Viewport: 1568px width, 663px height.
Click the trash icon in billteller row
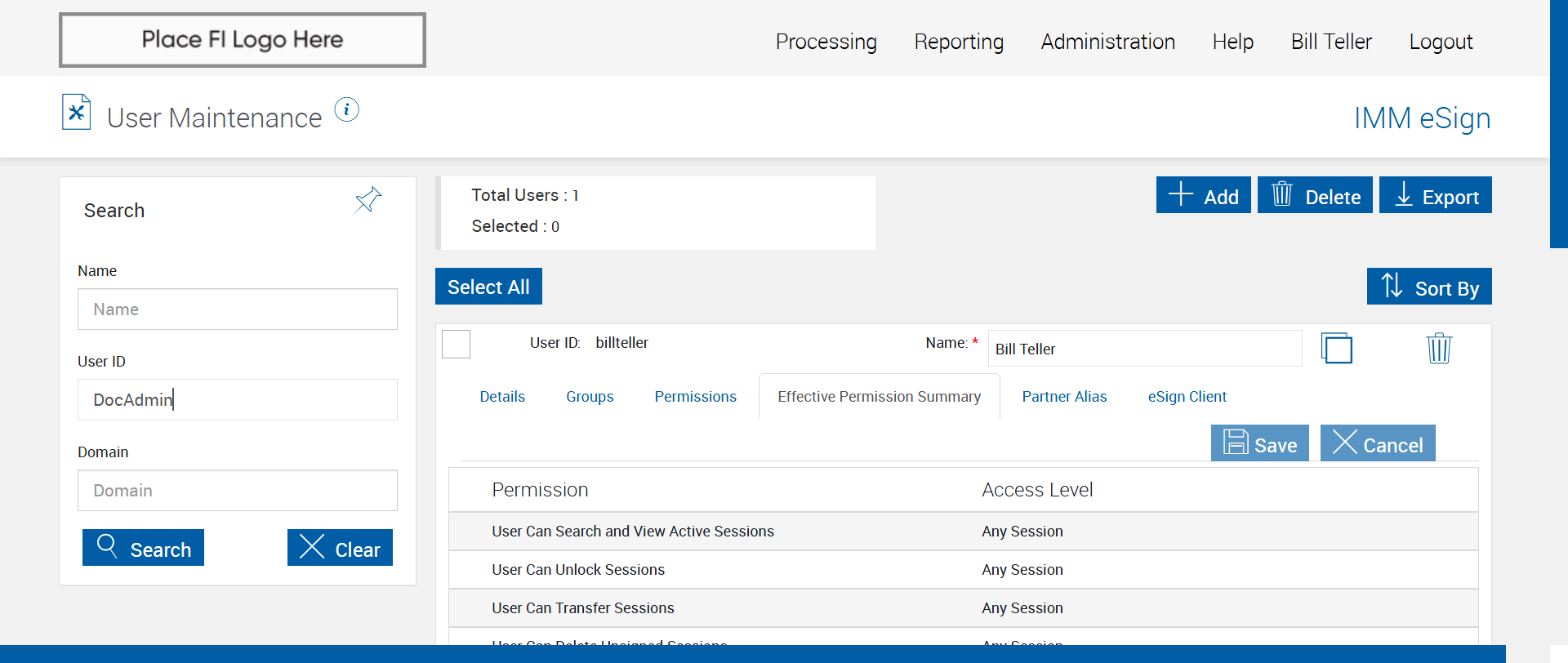tap(1438, 349)
